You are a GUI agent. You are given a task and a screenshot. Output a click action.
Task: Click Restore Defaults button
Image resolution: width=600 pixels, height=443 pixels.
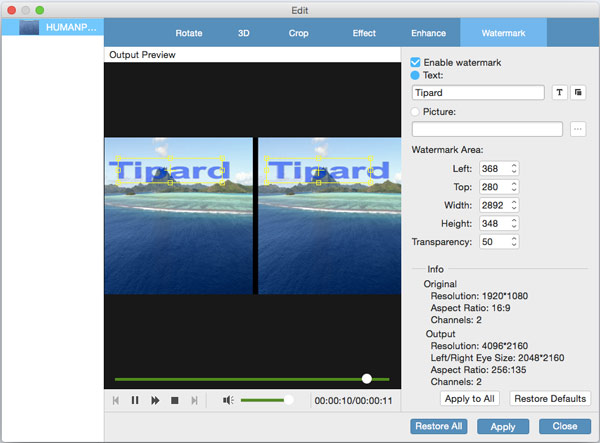coord(550,399)
